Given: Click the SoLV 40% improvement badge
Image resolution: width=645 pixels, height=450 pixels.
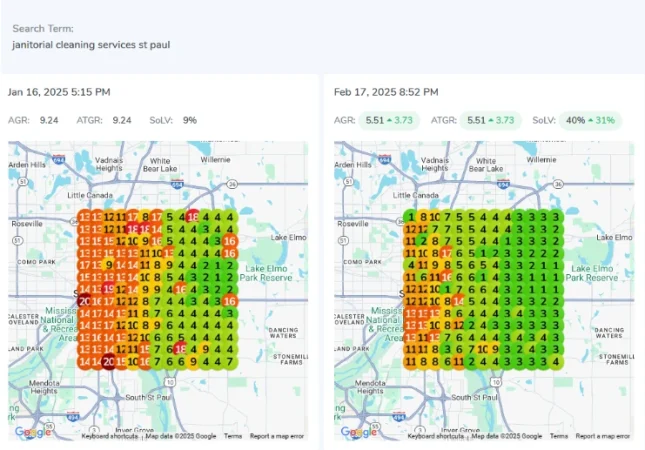Looking at the screenshot, I should tap(590, 120).
